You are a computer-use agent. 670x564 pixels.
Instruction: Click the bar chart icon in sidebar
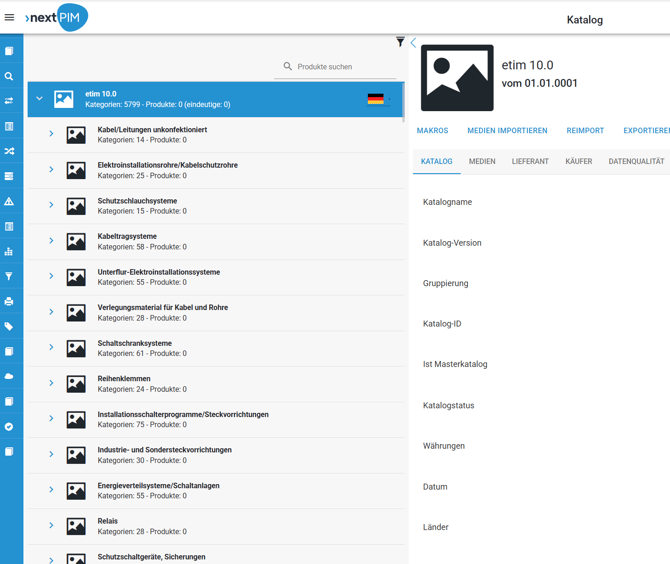coord(9,251)
